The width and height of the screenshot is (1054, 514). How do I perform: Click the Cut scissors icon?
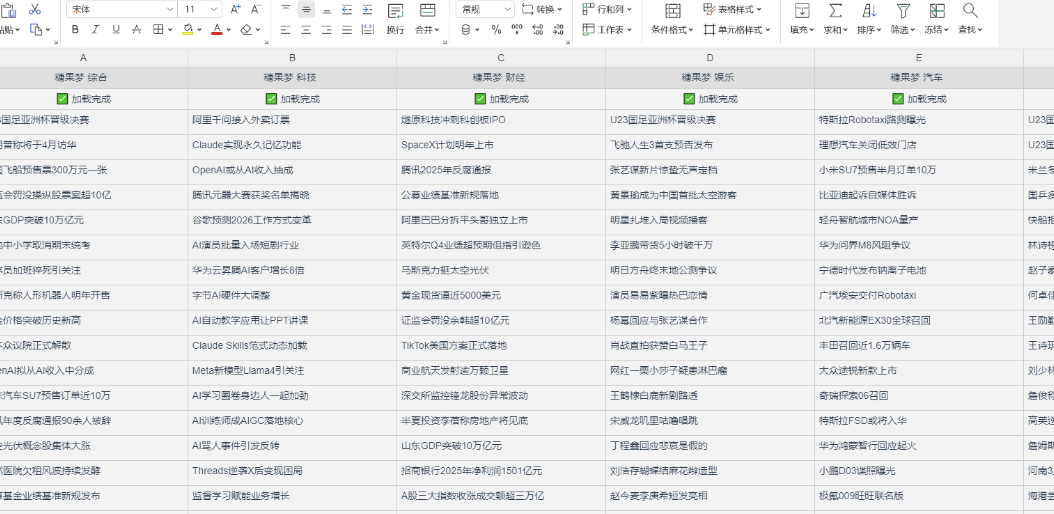[35, 9]
